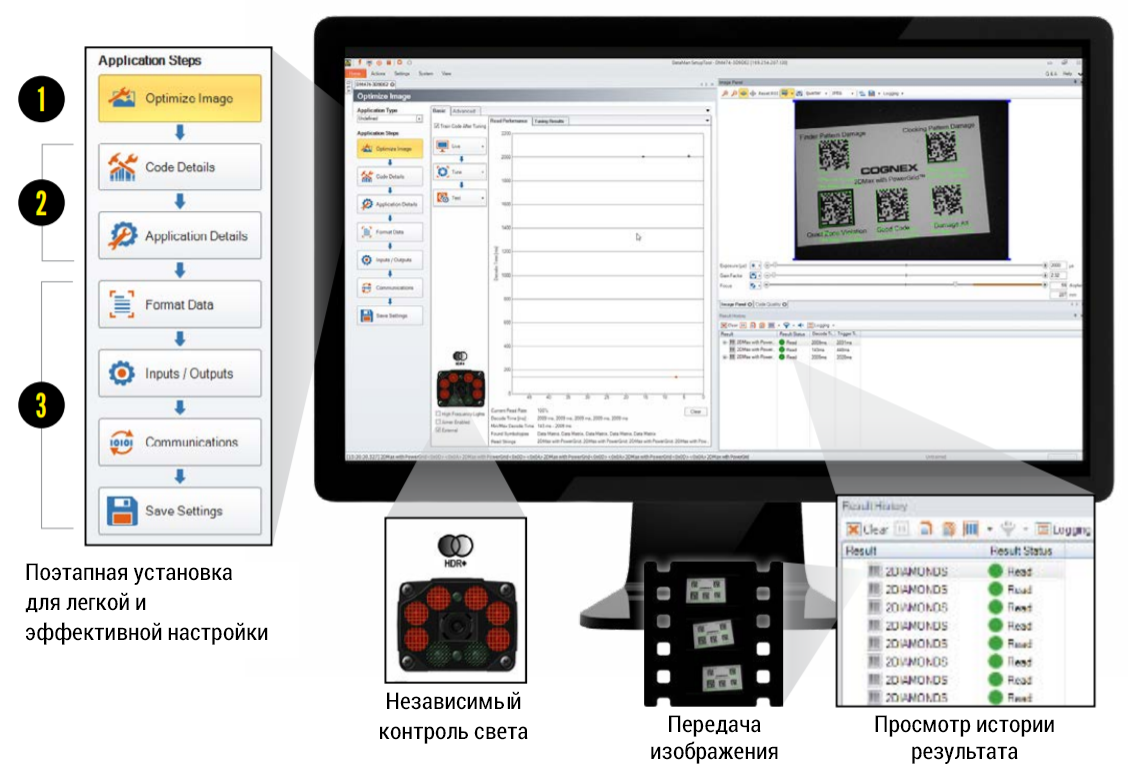Switch to the Code Quality bottom tab

pos(771,305)
